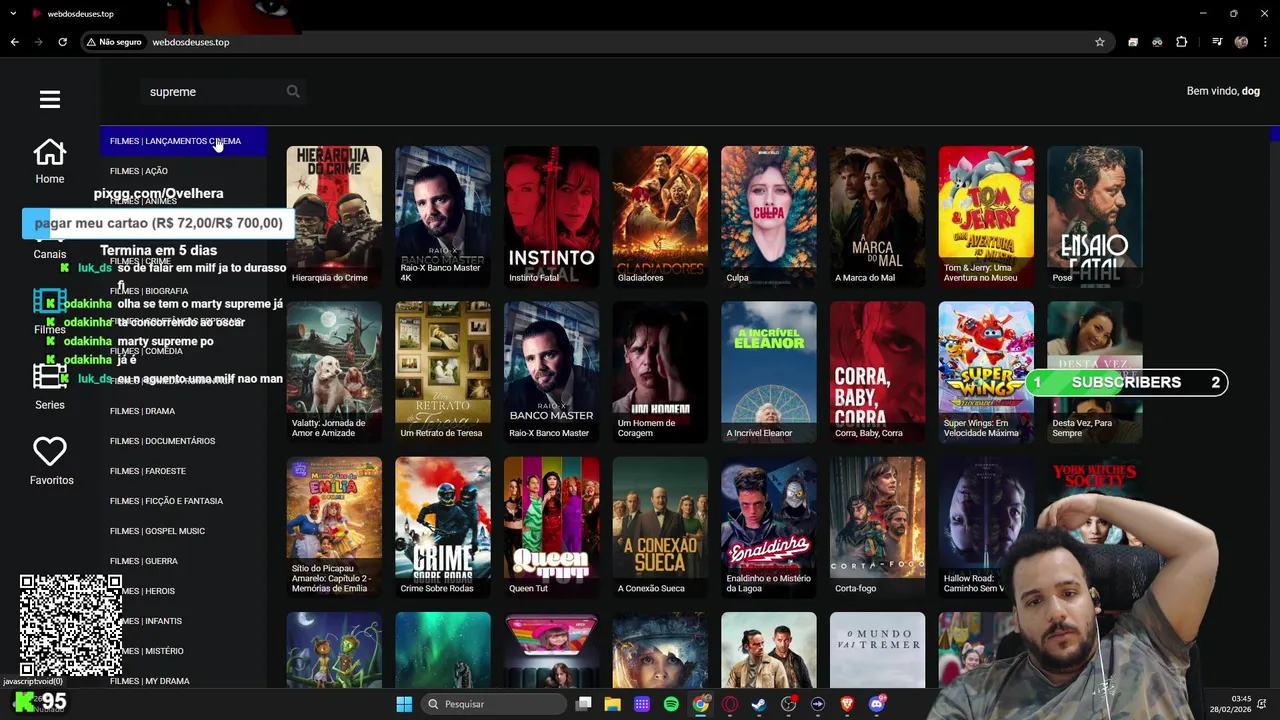Open A Incrível Eleanor poster
The image size is (1280, 720).
(769, 371)
